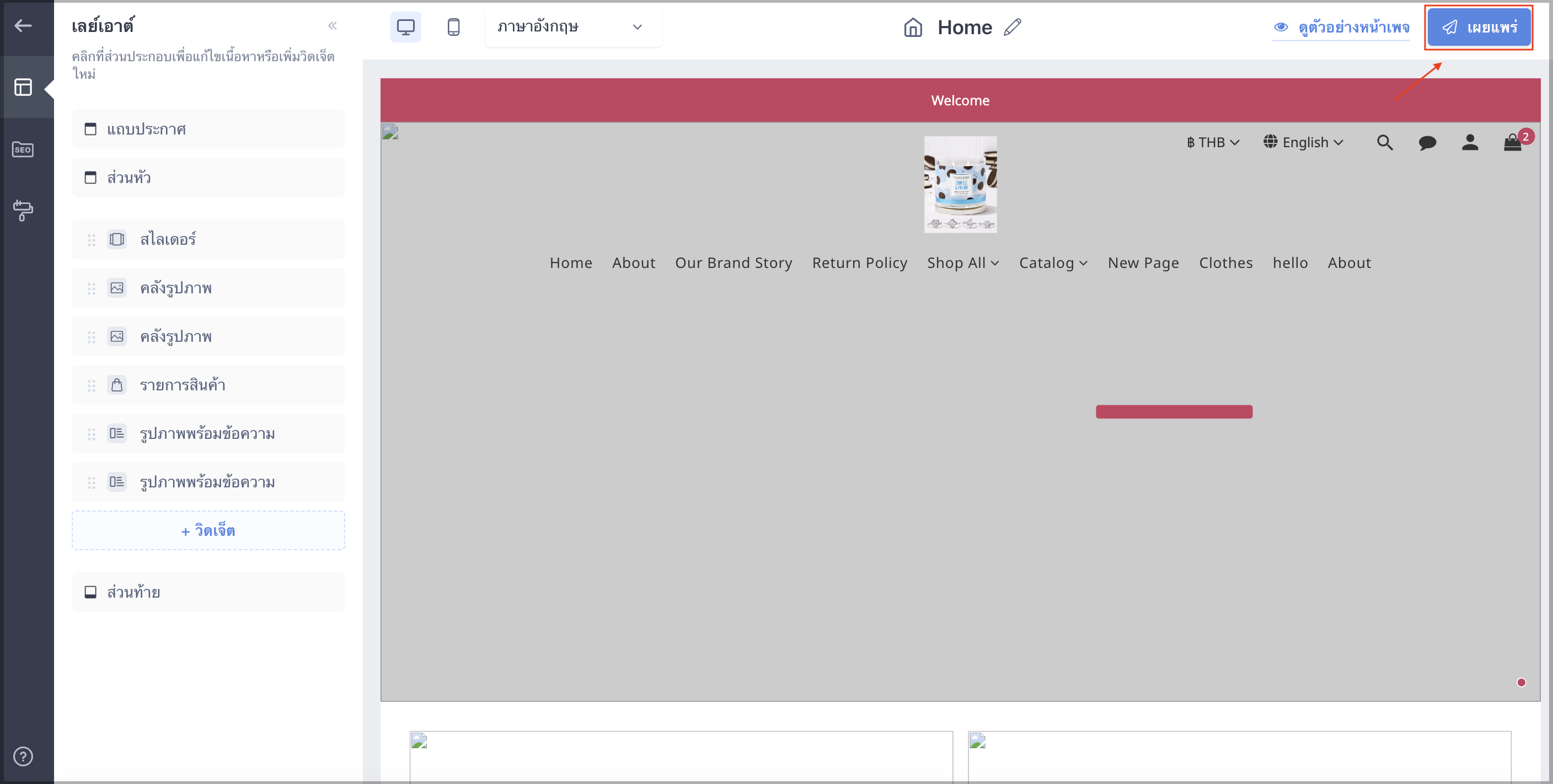Open the ฿ THB currency dropdown

click(1212, 142)
